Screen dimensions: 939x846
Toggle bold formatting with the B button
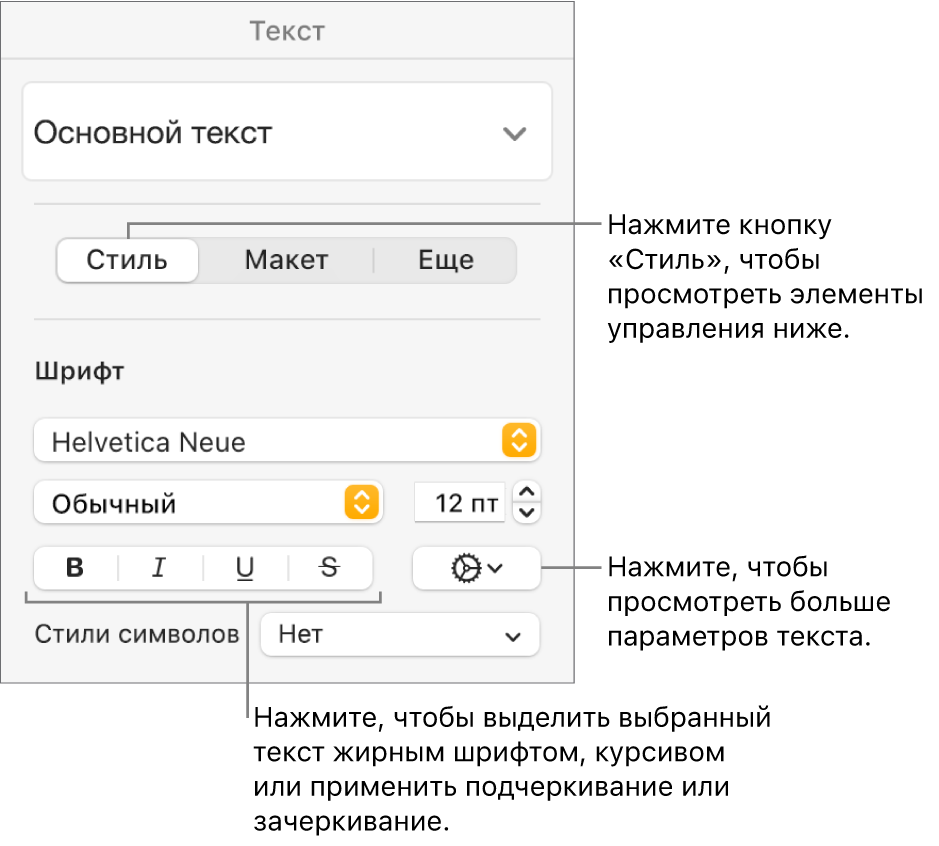(75, 568)
